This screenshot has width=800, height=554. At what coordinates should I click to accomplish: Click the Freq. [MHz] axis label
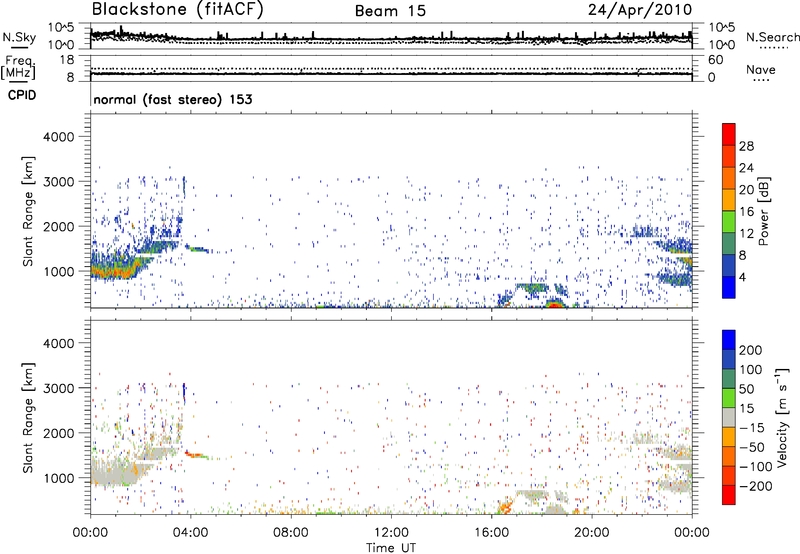pos(19,68)
